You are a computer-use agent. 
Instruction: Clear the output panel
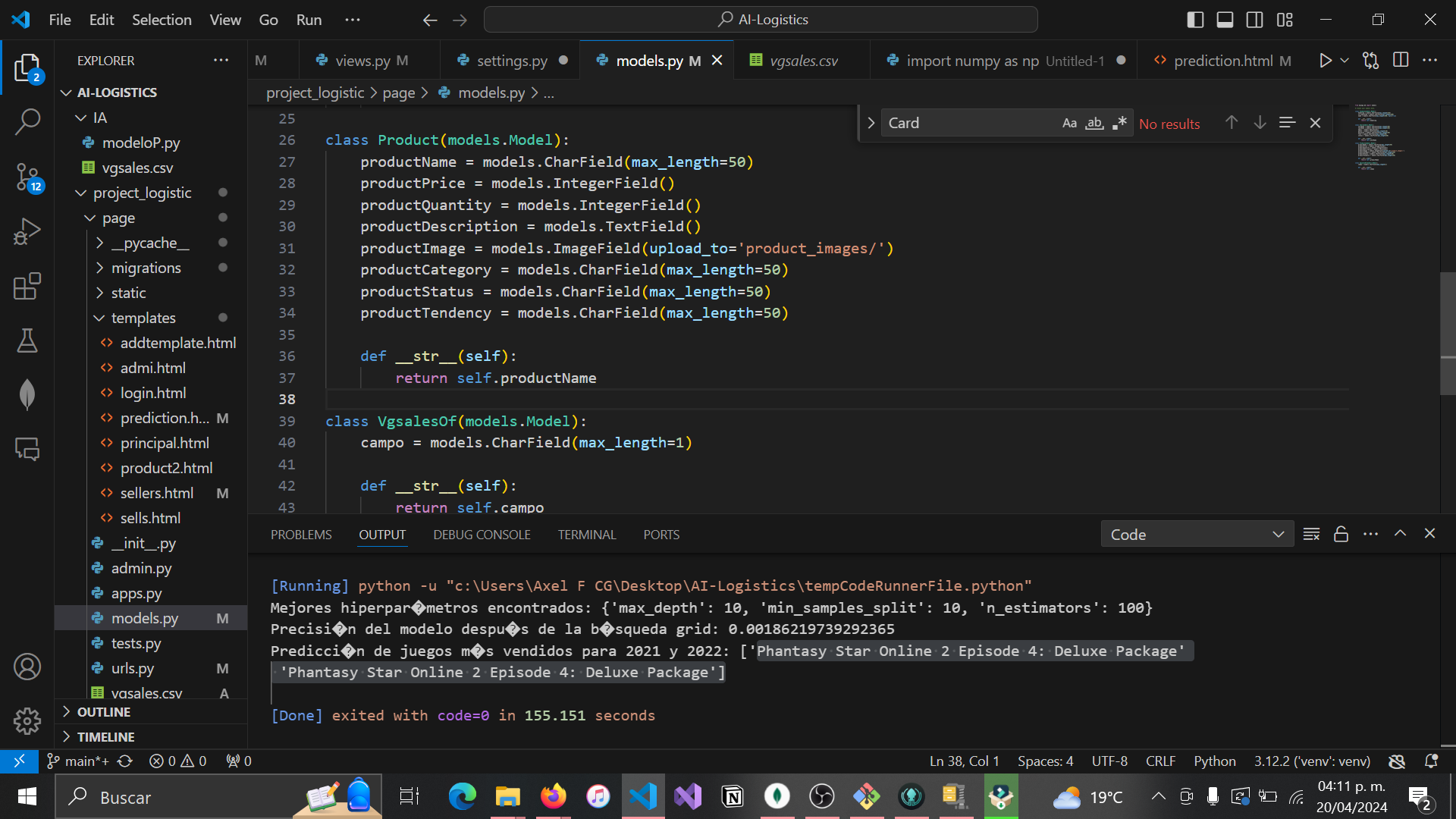tap(1311, 534)
